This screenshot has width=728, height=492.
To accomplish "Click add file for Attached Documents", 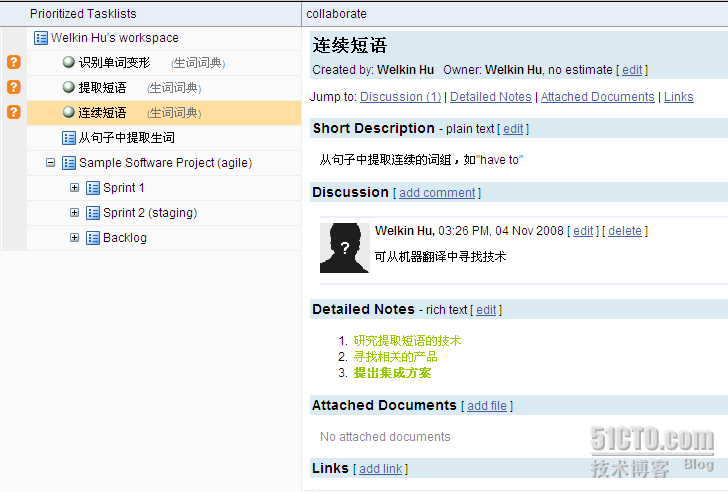I will click(487, 406).
